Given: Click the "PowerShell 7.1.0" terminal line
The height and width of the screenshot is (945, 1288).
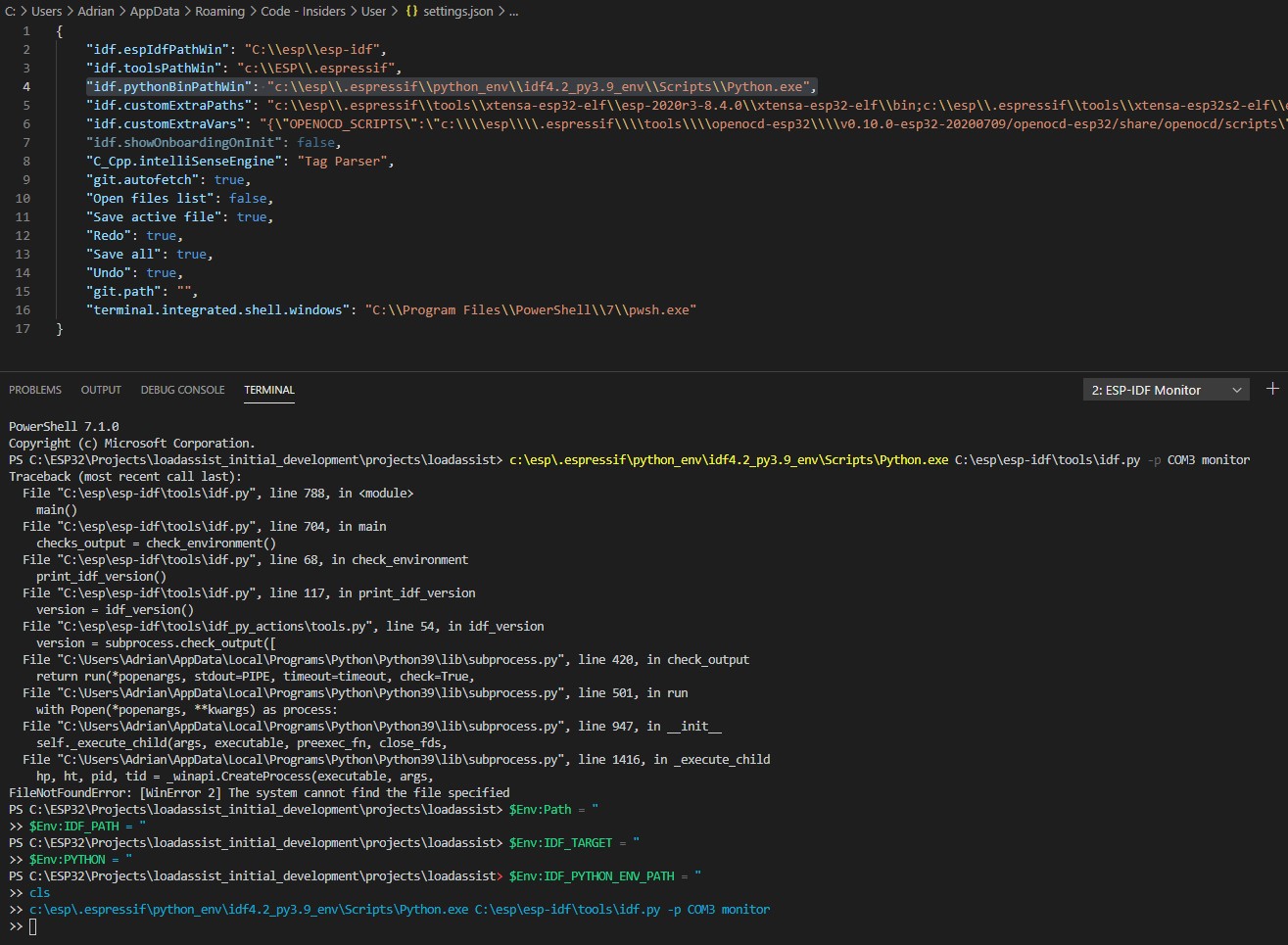Looking at the screenshot, I should [x=64, y=426].
